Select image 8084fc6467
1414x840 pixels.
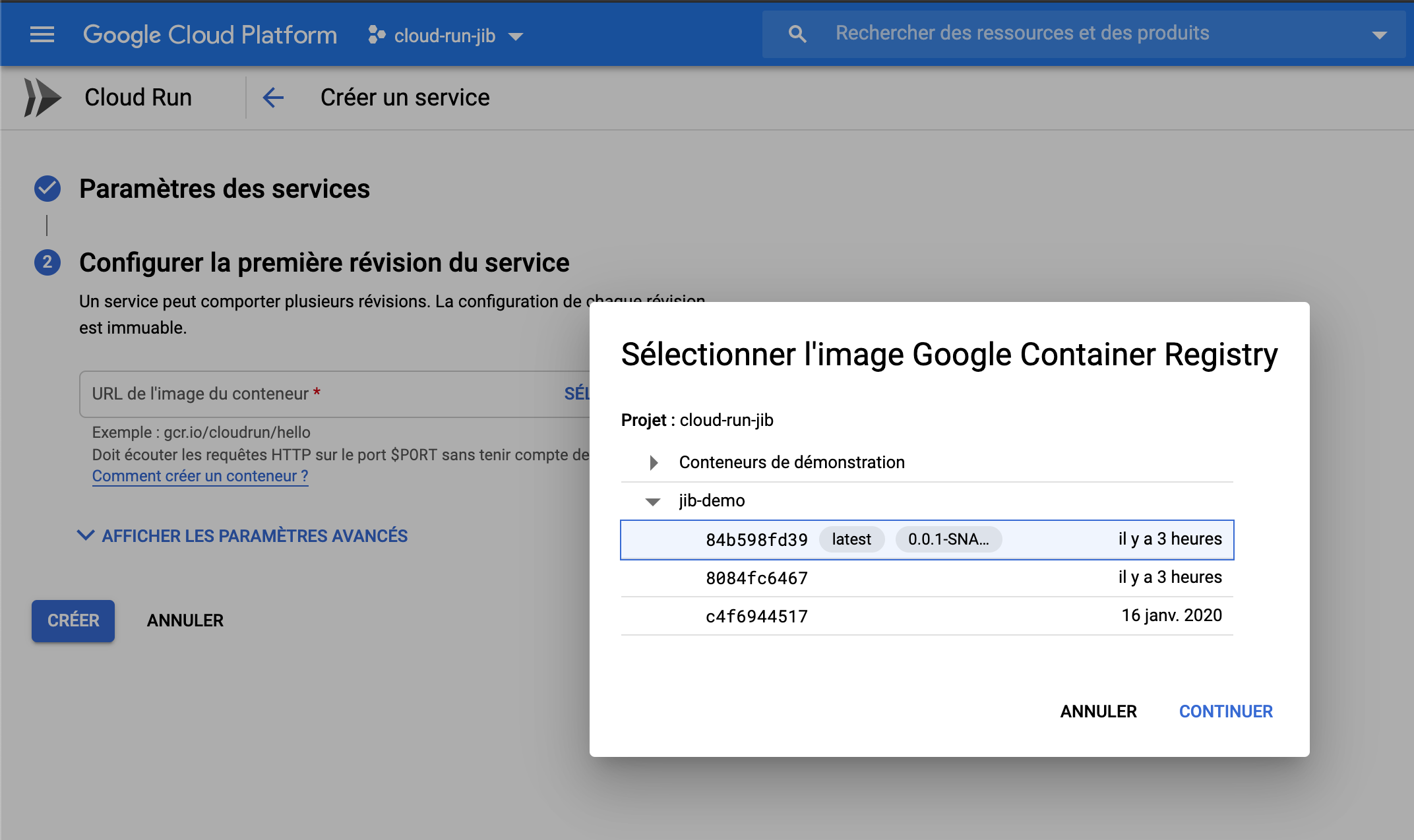(x=756, y=578)
